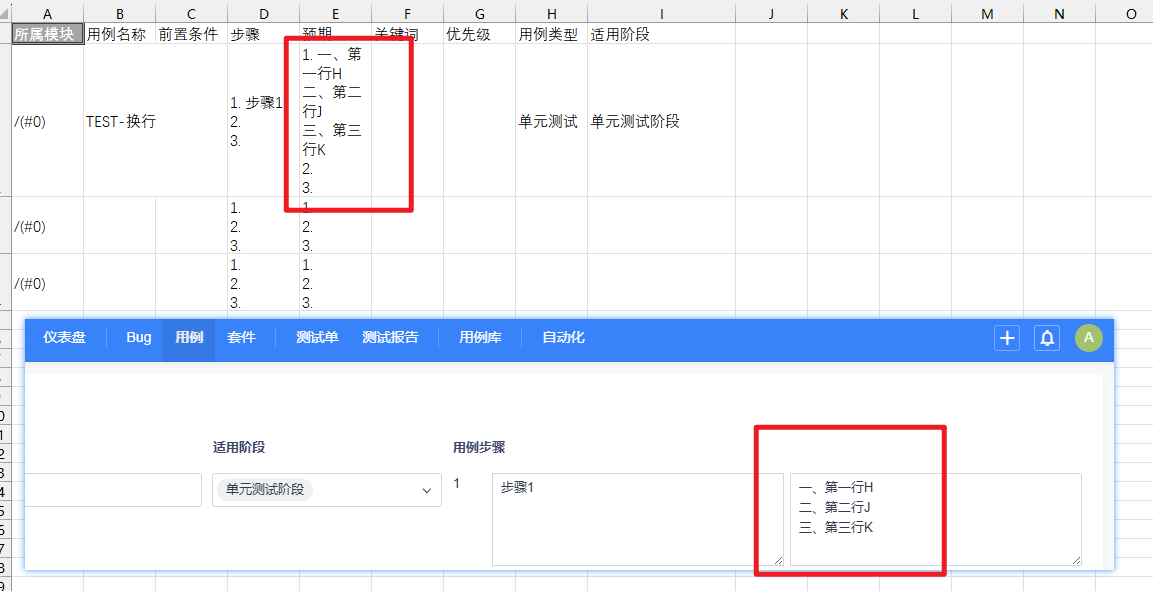Viewport: 1153px width, 591px height.
Task: Open the 测试报告 tab
Action: click(390, 337)
